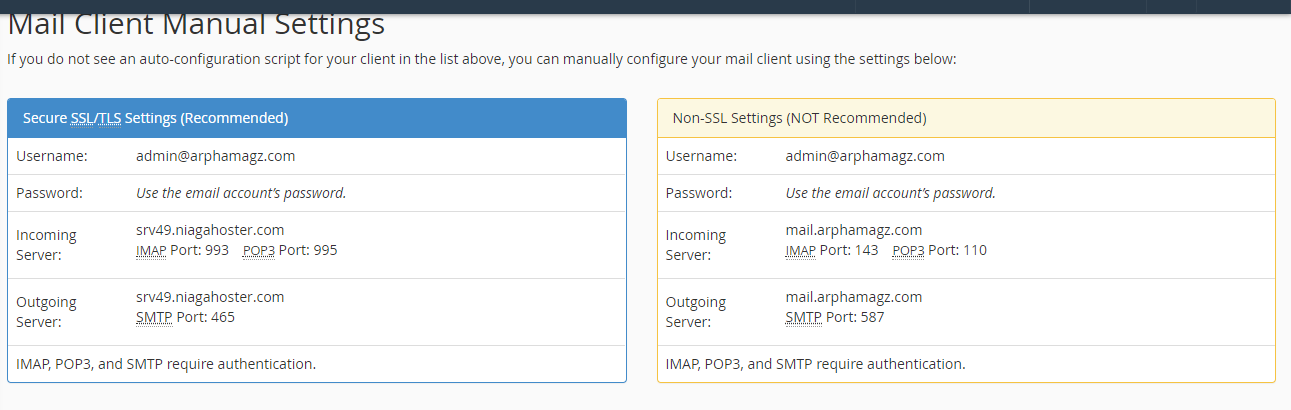Screen dimensions: 1291x410
Task: Click the password hint text in the secure panel
Action: coord(241,193)
